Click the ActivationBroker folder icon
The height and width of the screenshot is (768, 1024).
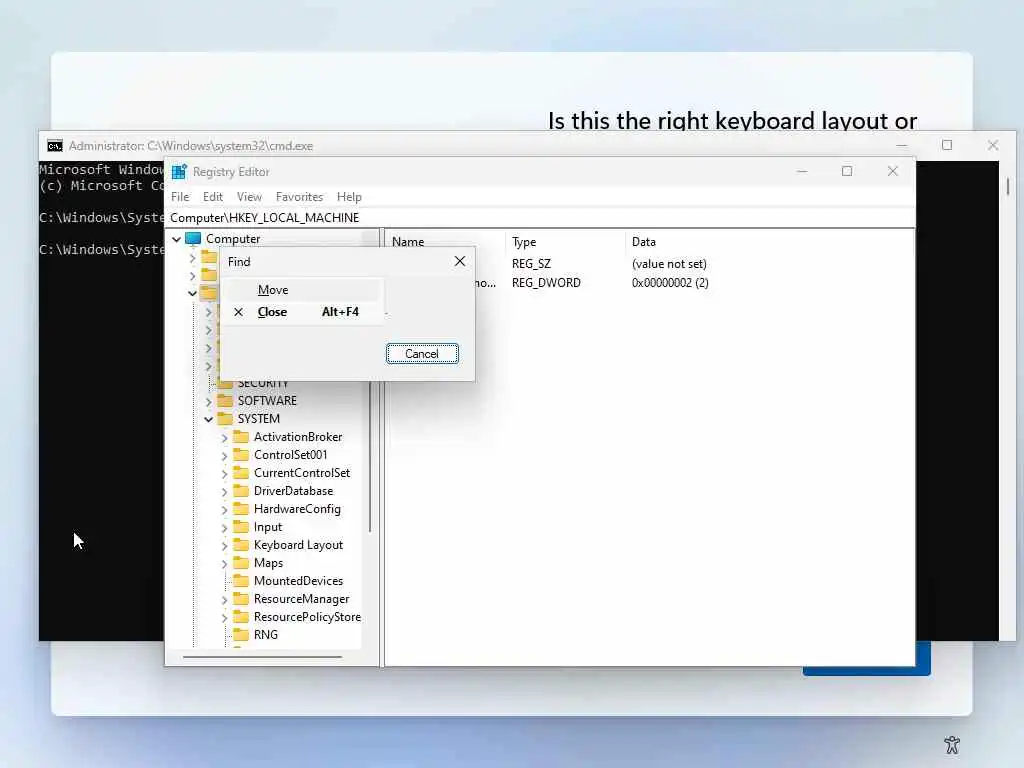[241, 436]
